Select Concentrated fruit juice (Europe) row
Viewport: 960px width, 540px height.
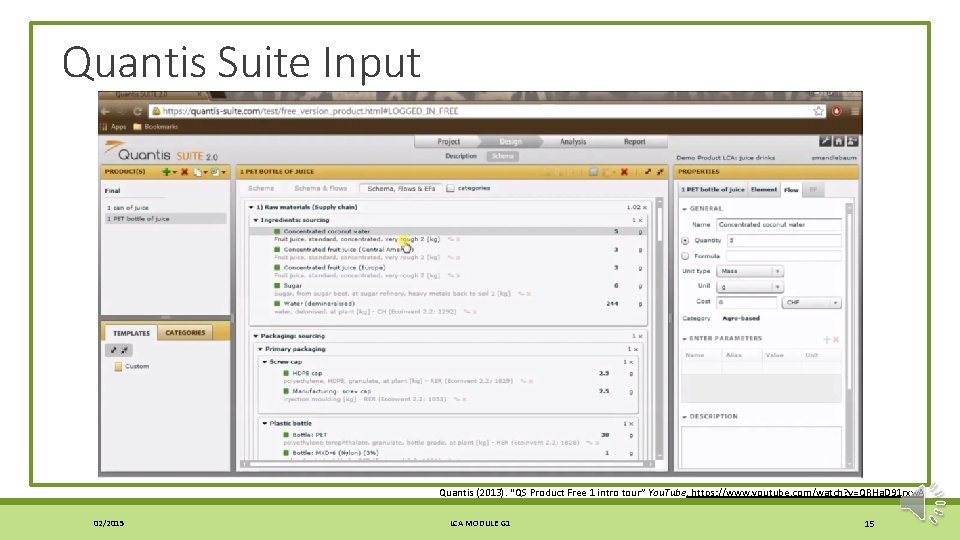coord(447,268)
